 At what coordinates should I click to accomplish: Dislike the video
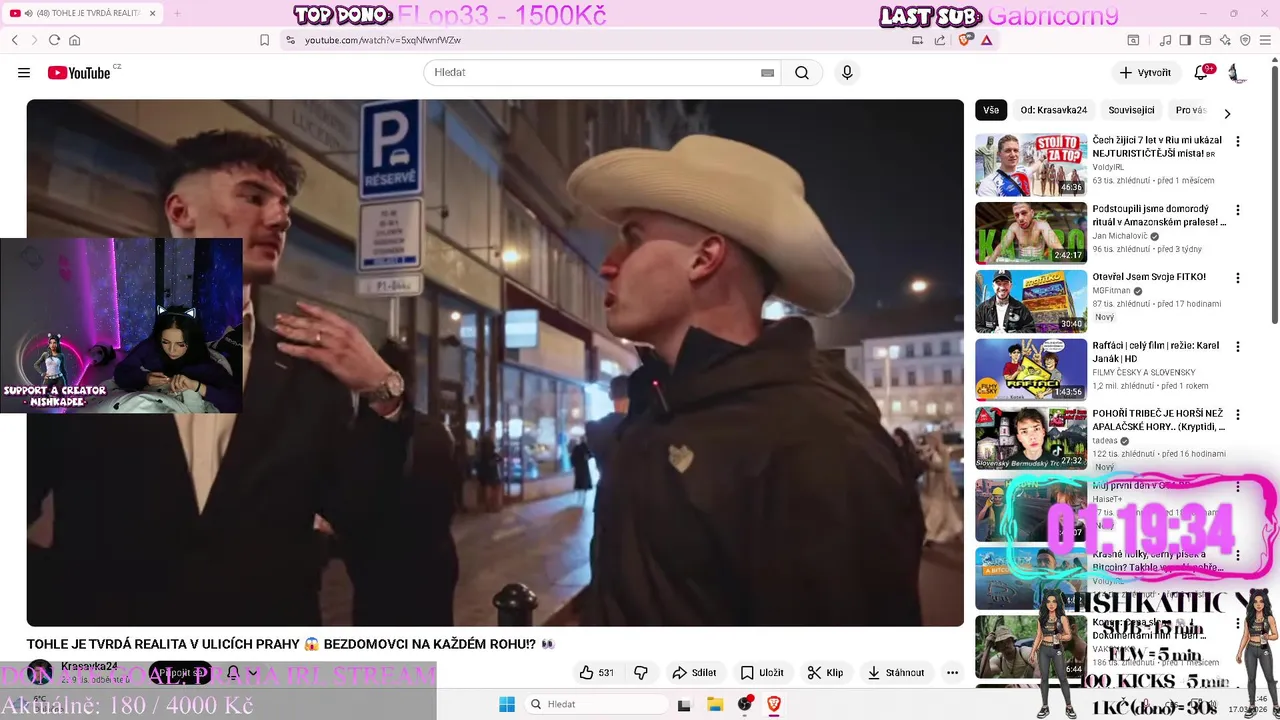tap(641, 673)
